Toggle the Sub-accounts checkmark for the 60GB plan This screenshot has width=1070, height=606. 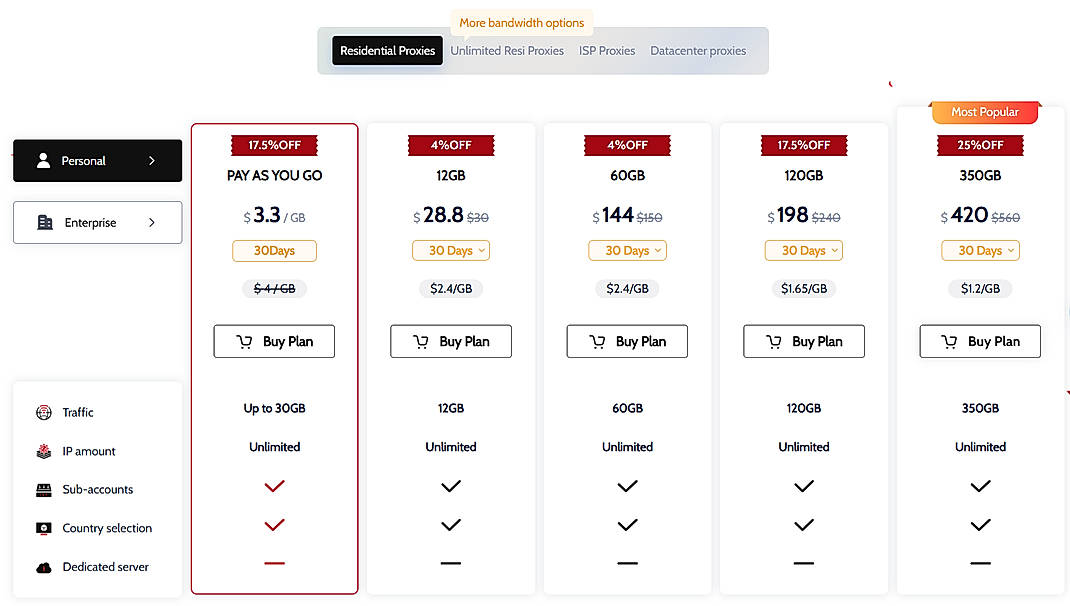627,486
